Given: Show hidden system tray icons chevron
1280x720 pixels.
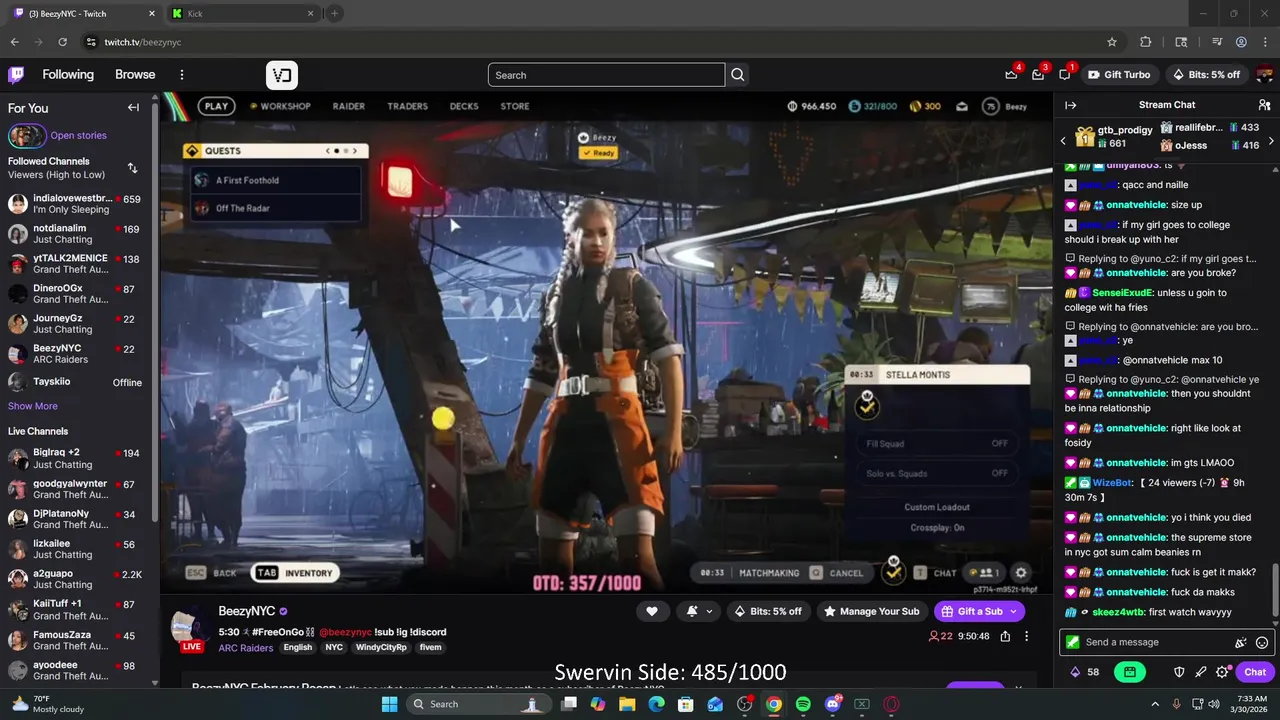Looking at the screenshot, I should tap(1155, 704).
